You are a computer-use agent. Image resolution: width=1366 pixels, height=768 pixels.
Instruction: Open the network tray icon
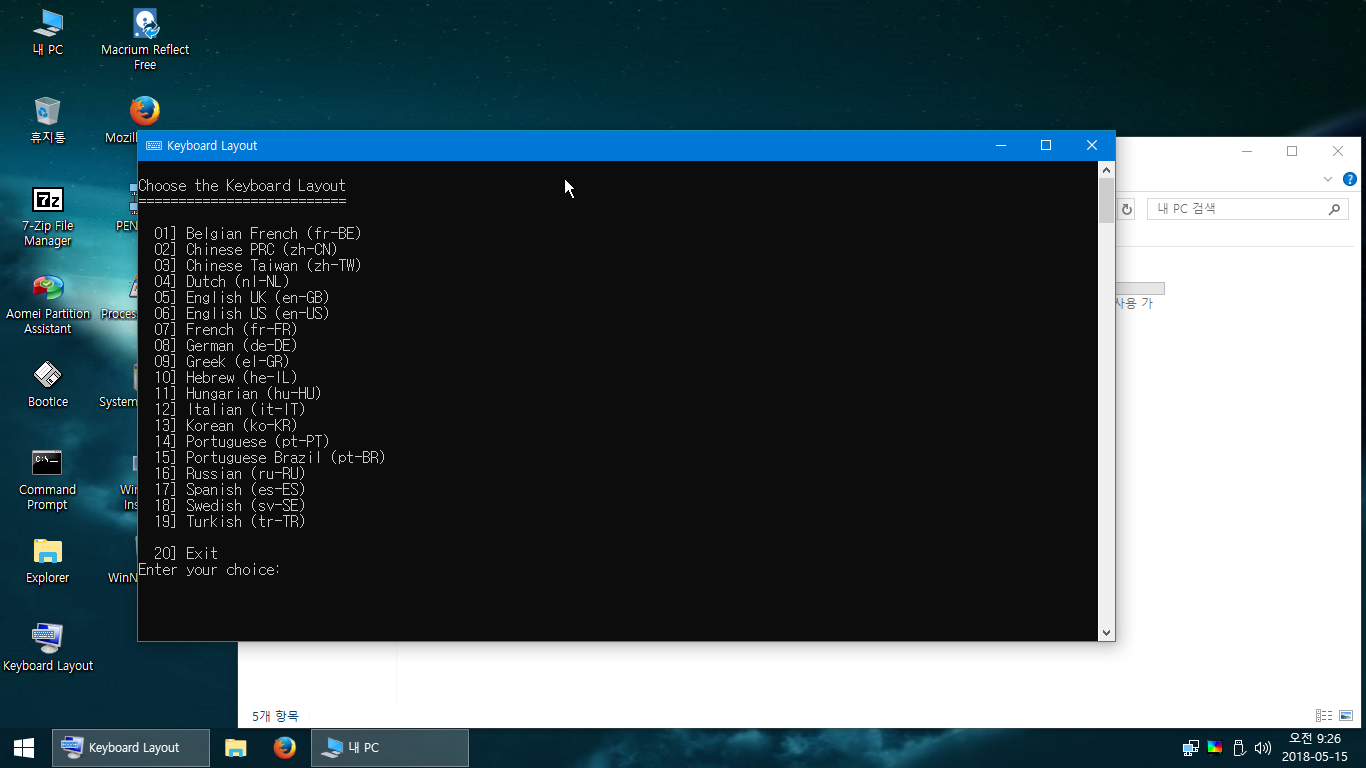pyautogui.click(x=1191, y=747)
